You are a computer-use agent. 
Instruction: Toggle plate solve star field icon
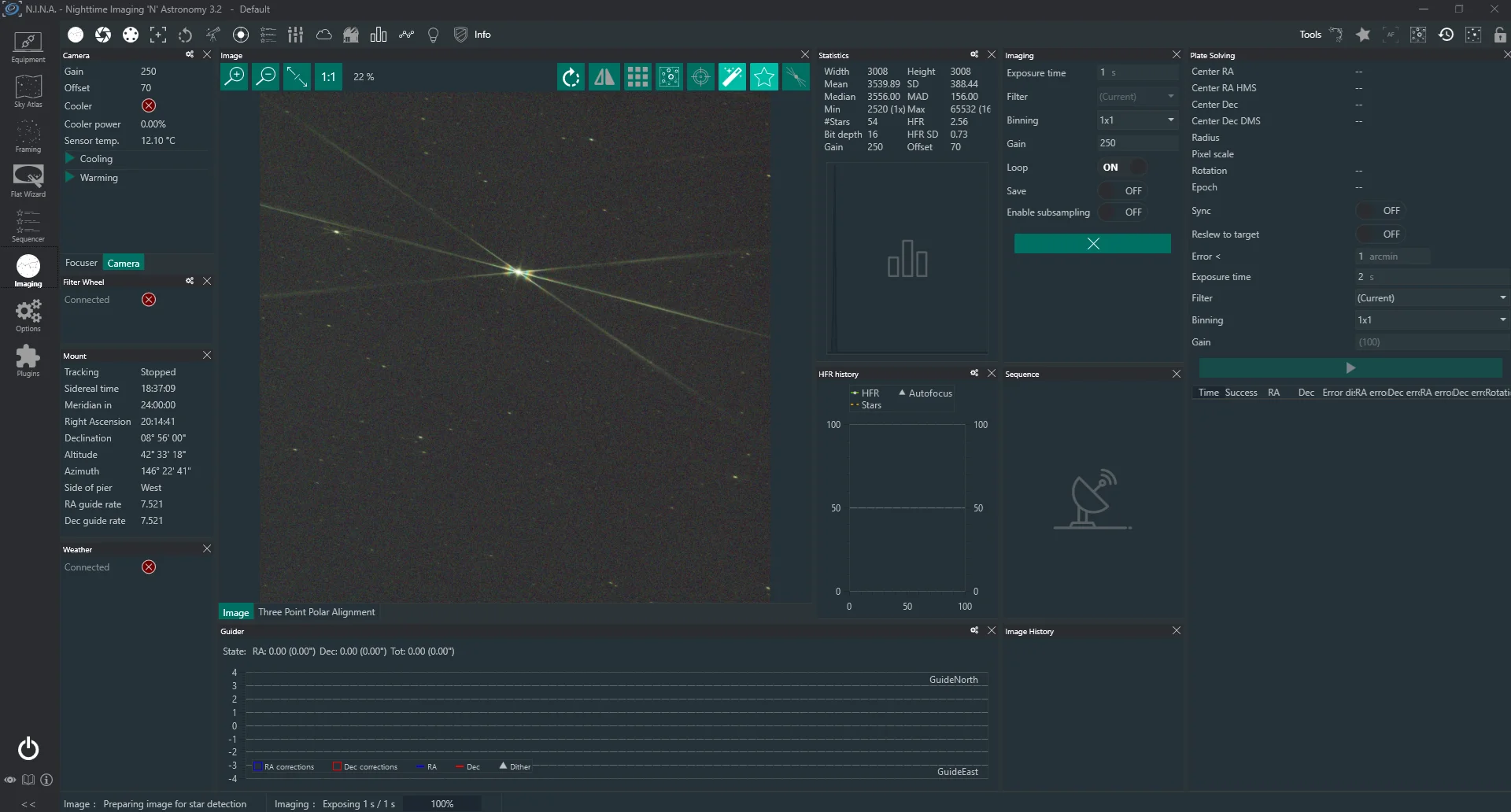point(669,77)
